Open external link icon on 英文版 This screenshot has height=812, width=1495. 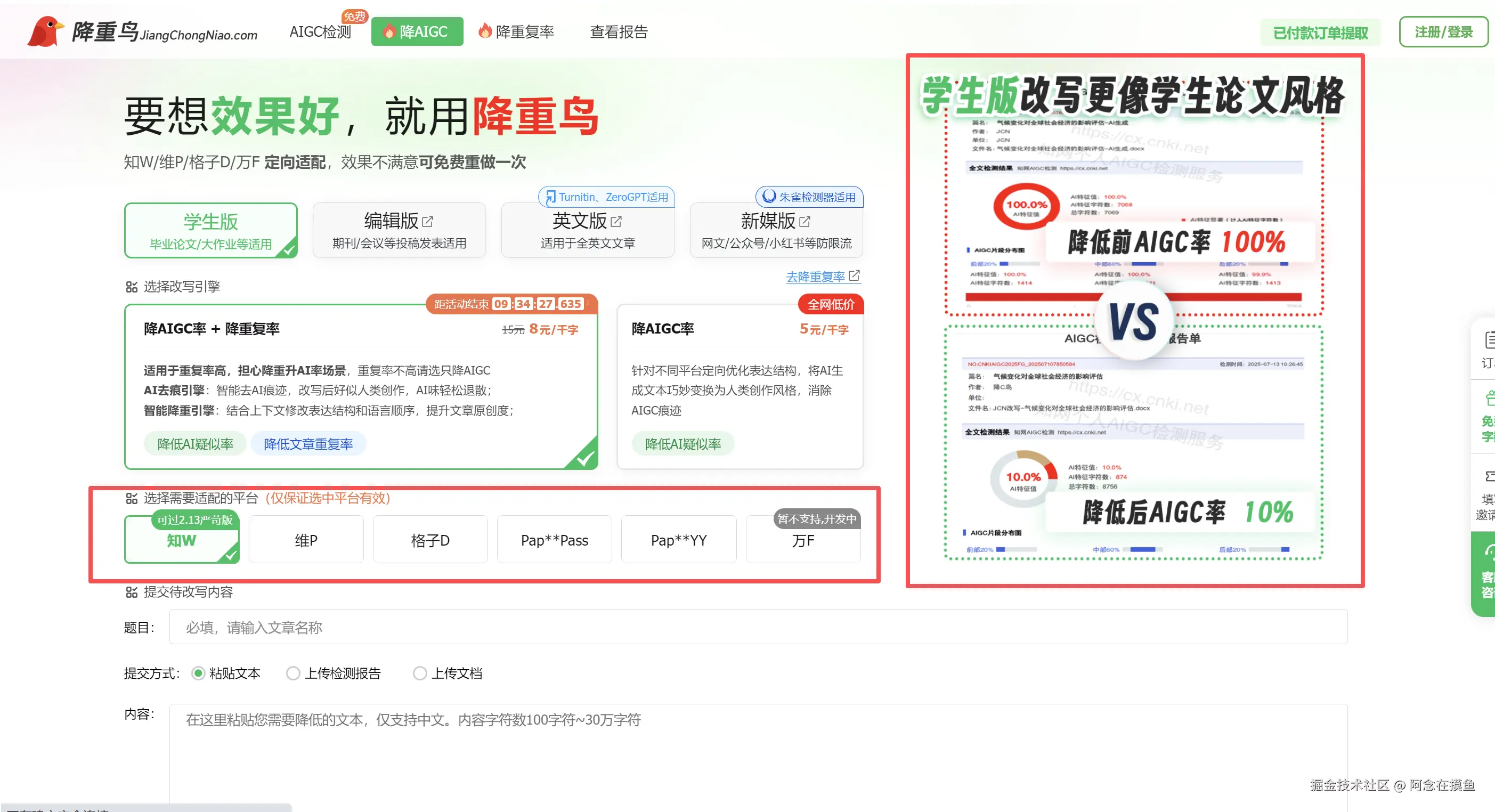pyautogui.click(x=616, y=221)
